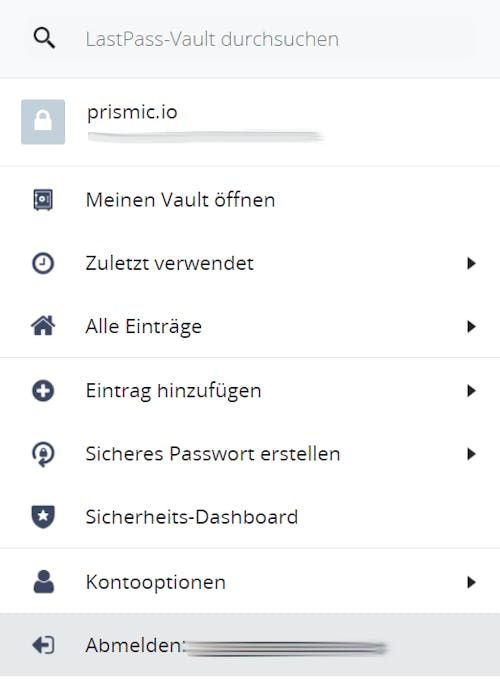Click the person icon for Kontooptionen
This screenshot has height=679, width=500.
point(43,582)
